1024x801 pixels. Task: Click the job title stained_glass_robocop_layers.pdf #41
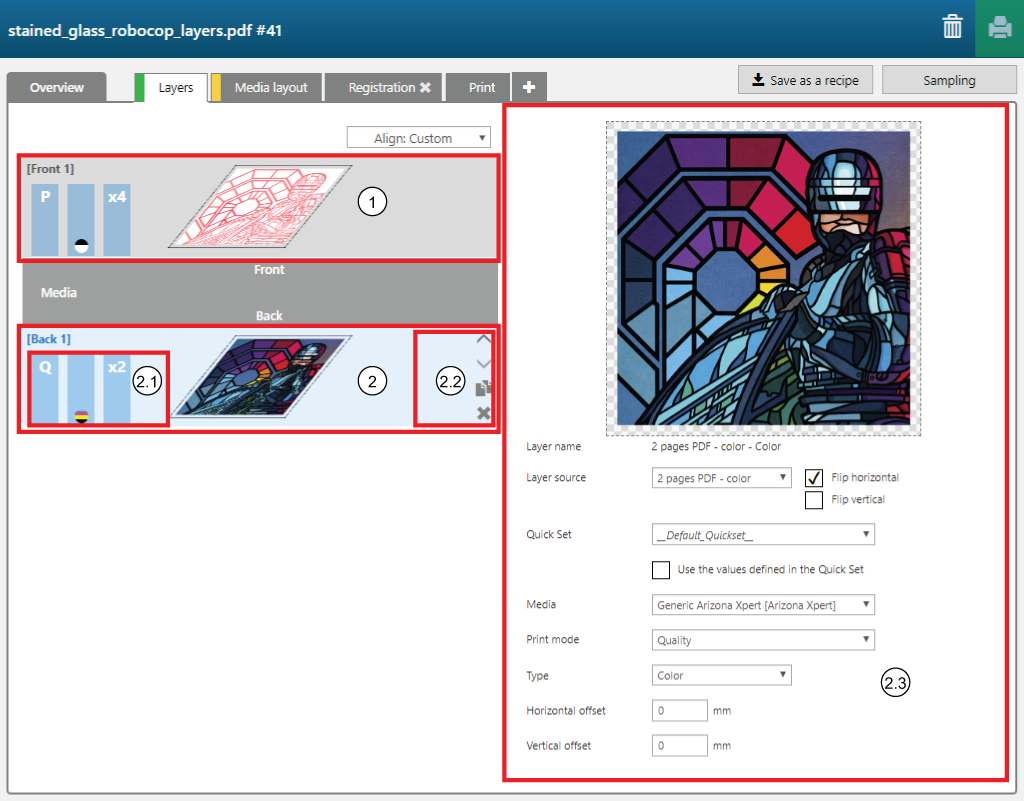145,31
